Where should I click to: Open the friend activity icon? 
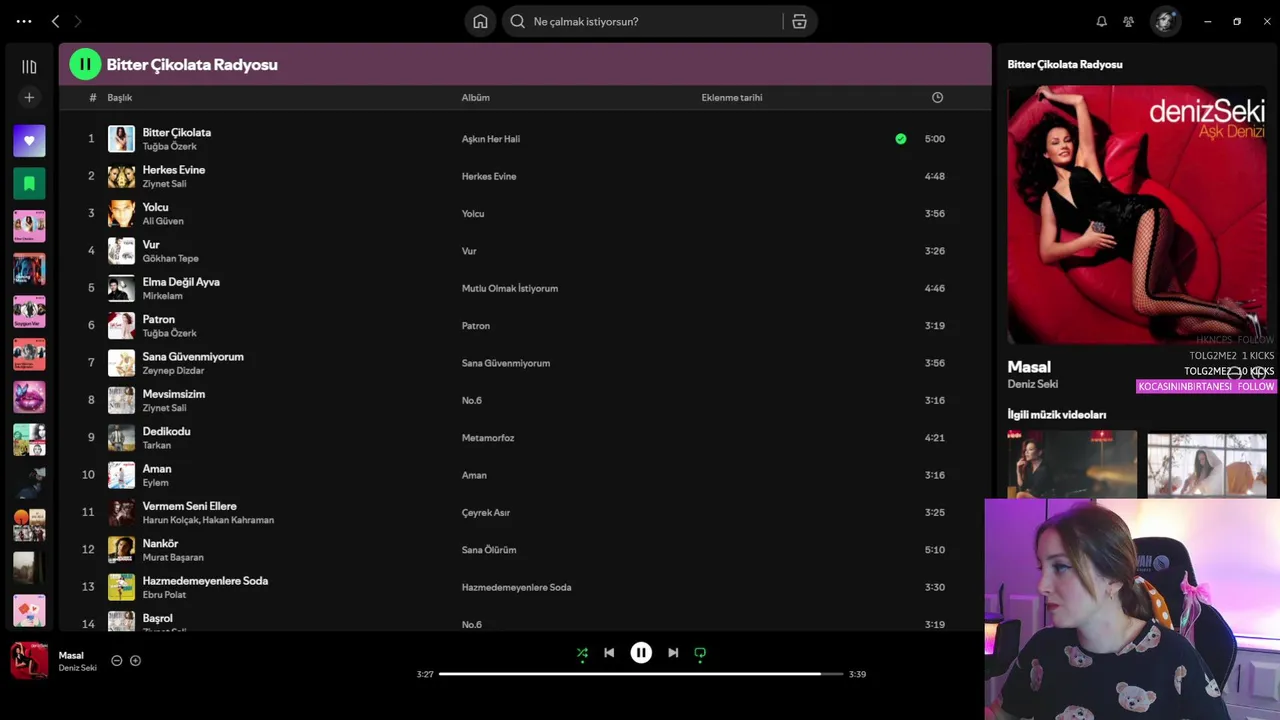point(1129,21)
